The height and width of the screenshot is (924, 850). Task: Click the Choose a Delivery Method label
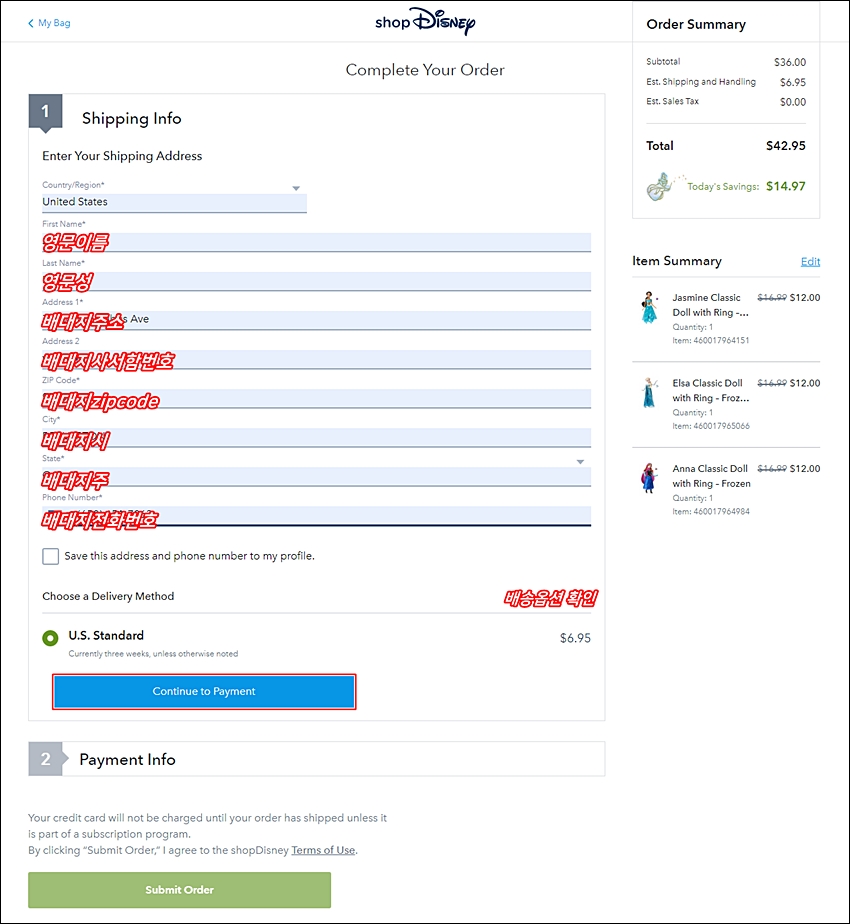pos(108,596)
